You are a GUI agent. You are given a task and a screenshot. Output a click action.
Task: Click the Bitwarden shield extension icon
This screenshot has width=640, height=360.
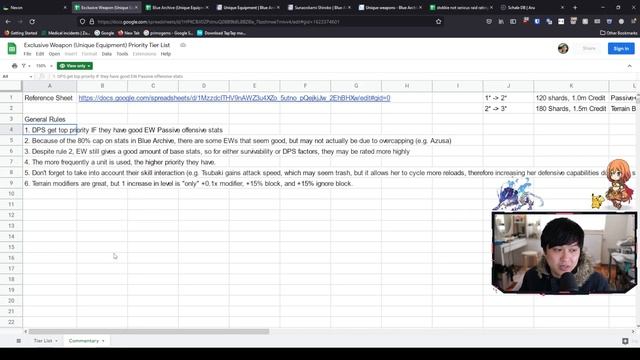point(537,21)
